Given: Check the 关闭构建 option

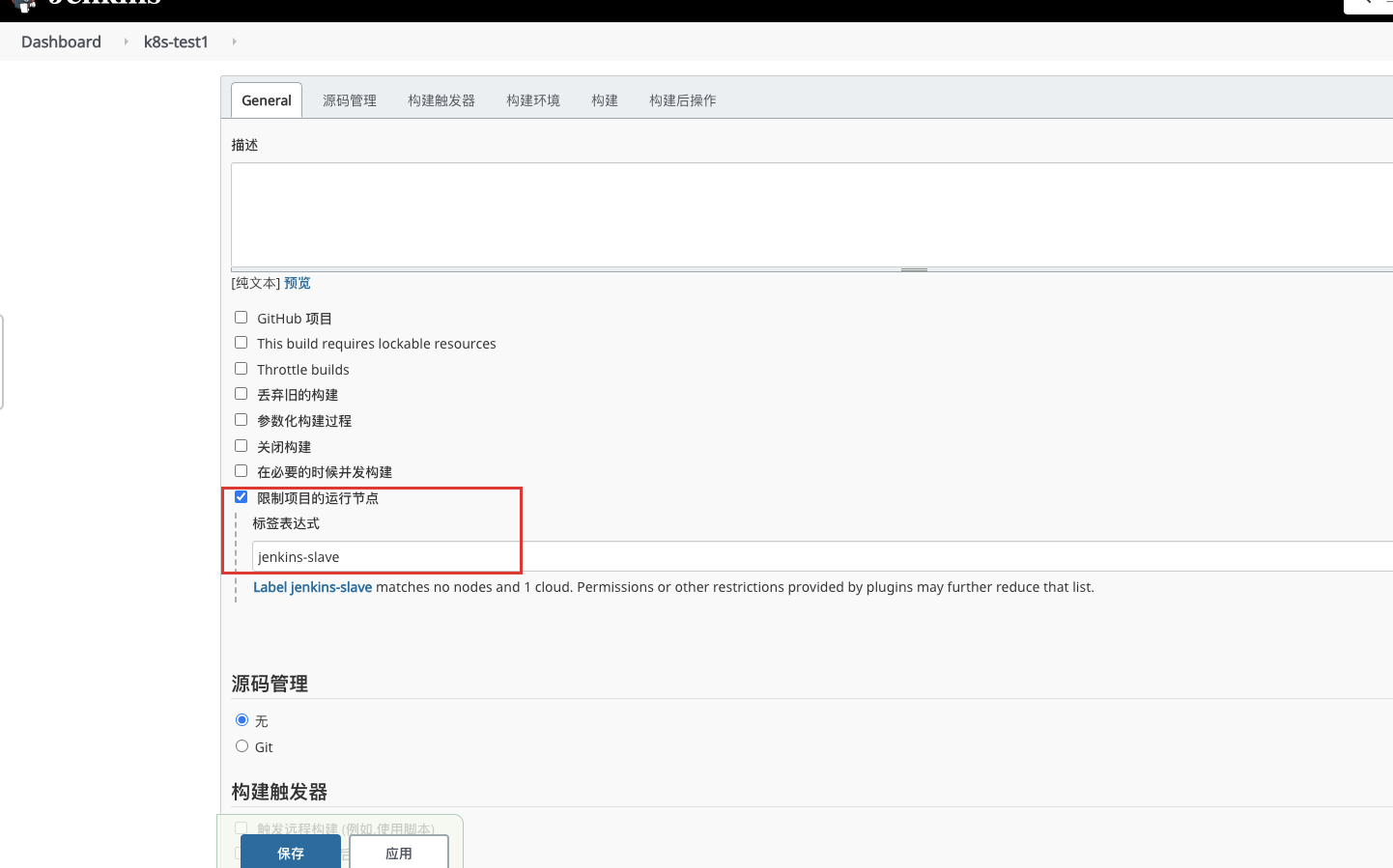Looking at the screenshot, I should pyautogui.click(x=241, y=446).
